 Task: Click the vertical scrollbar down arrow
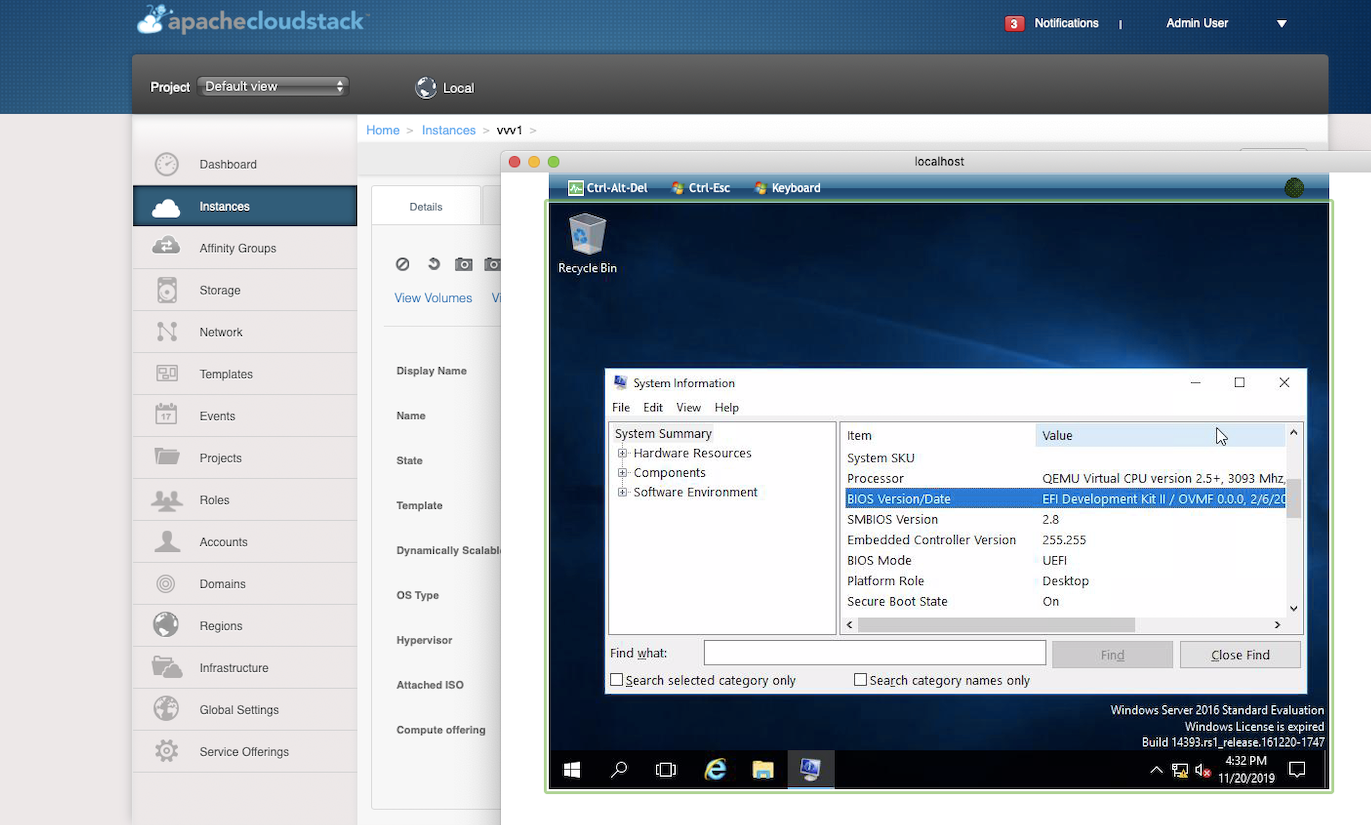(1293, 608)
